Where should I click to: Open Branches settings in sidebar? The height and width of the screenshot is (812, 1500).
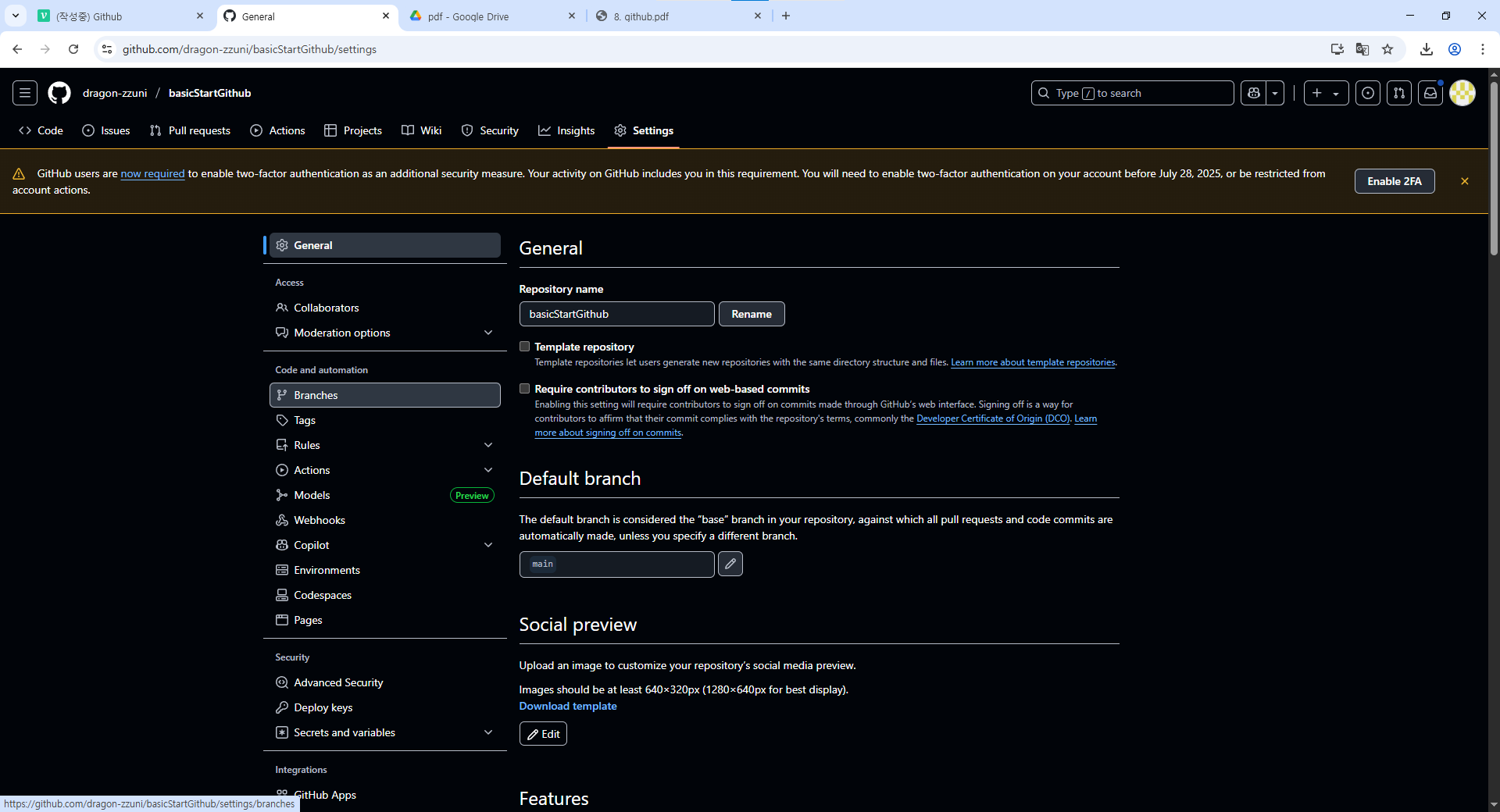coord(385,395)
